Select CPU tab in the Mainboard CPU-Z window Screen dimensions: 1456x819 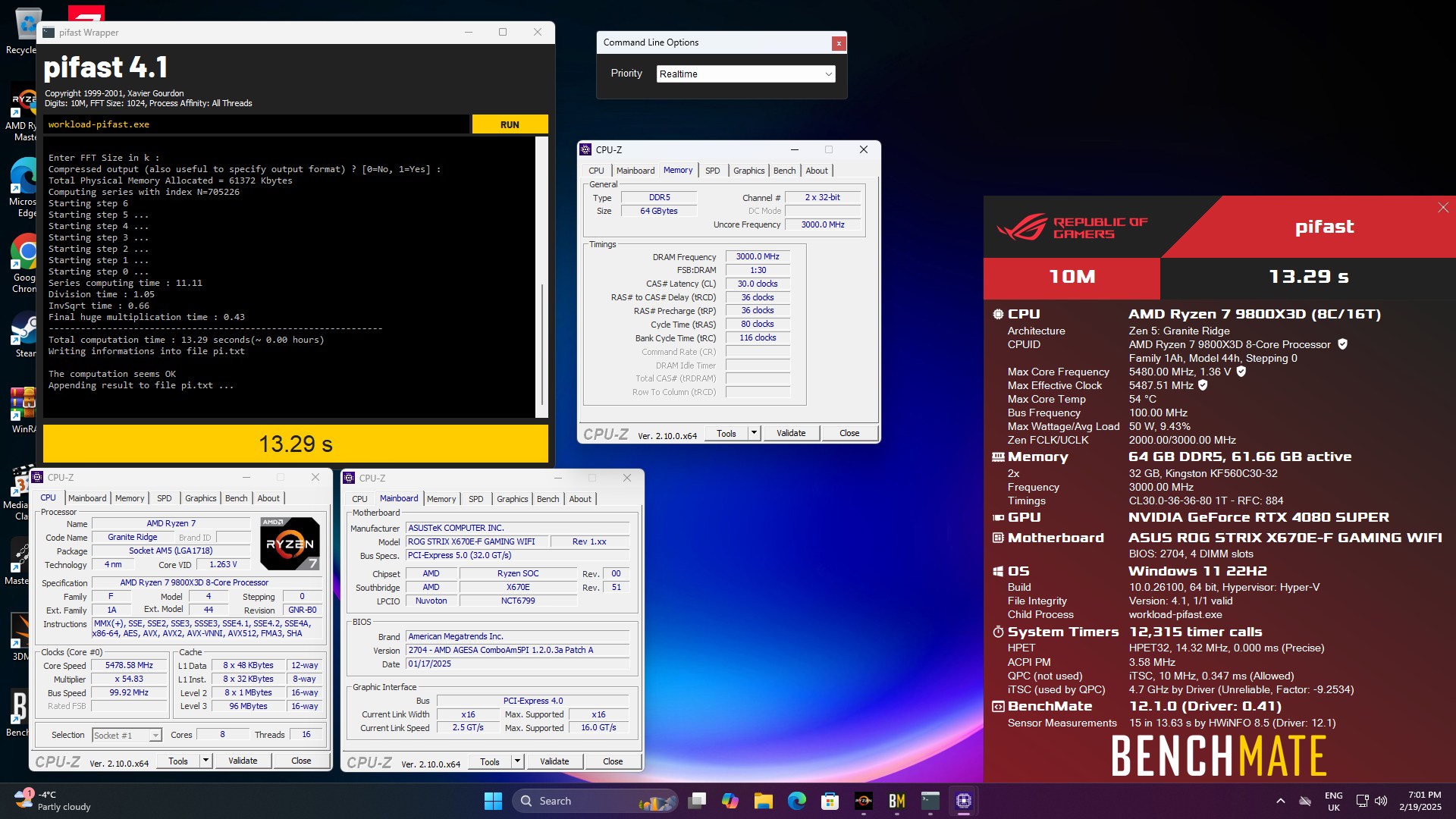coord(360,499)
